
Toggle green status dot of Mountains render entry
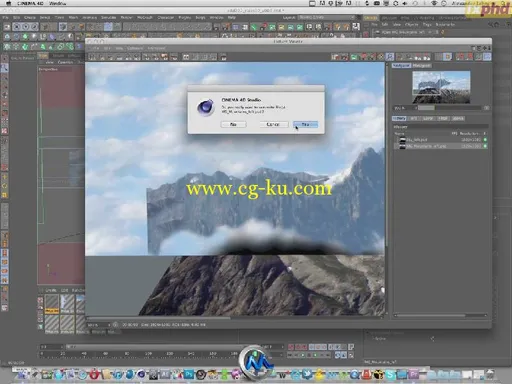pyautogui.click(x=485, y=146)
